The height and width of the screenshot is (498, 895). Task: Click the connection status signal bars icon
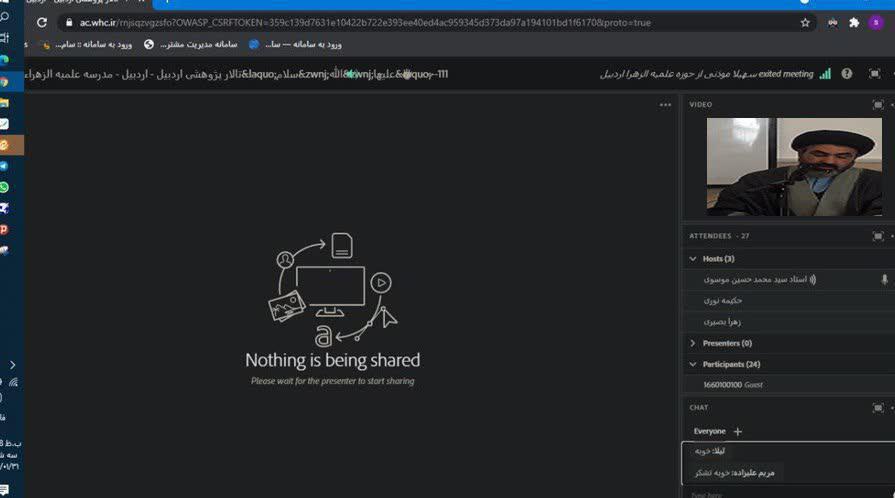point(824,74)
